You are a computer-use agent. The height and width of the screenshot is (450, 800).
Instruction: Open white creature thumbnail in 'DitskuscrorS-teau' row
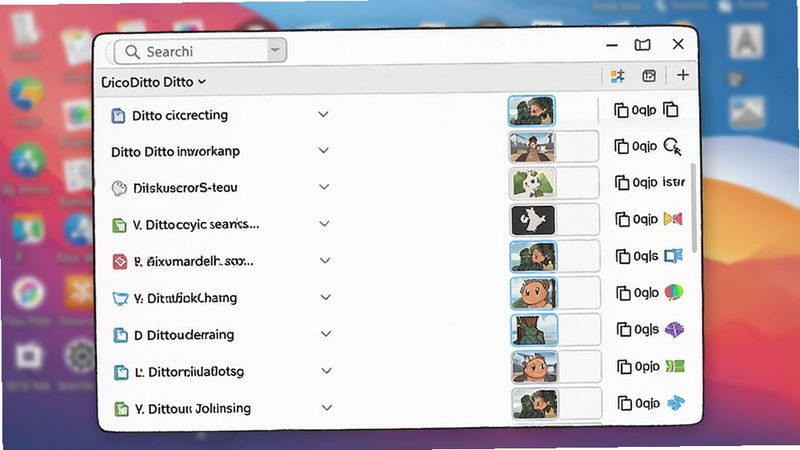(532, 184)
